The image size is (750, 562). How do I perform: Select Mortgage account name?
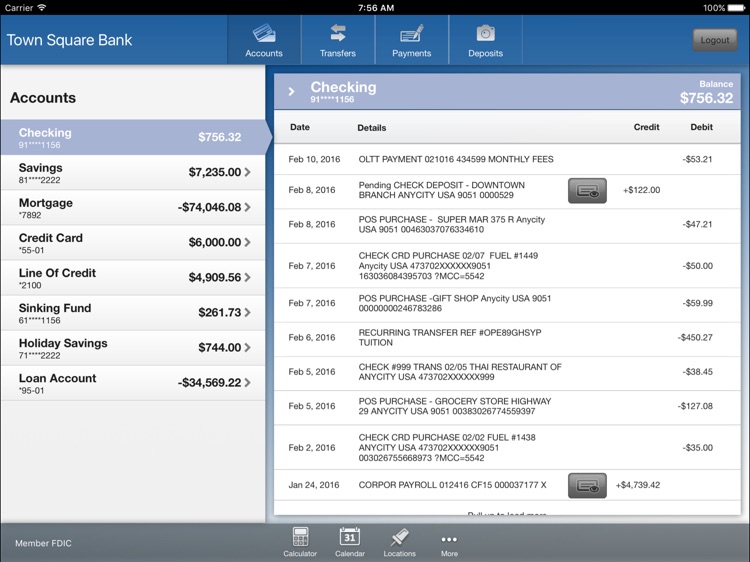(x=46, y=203)
